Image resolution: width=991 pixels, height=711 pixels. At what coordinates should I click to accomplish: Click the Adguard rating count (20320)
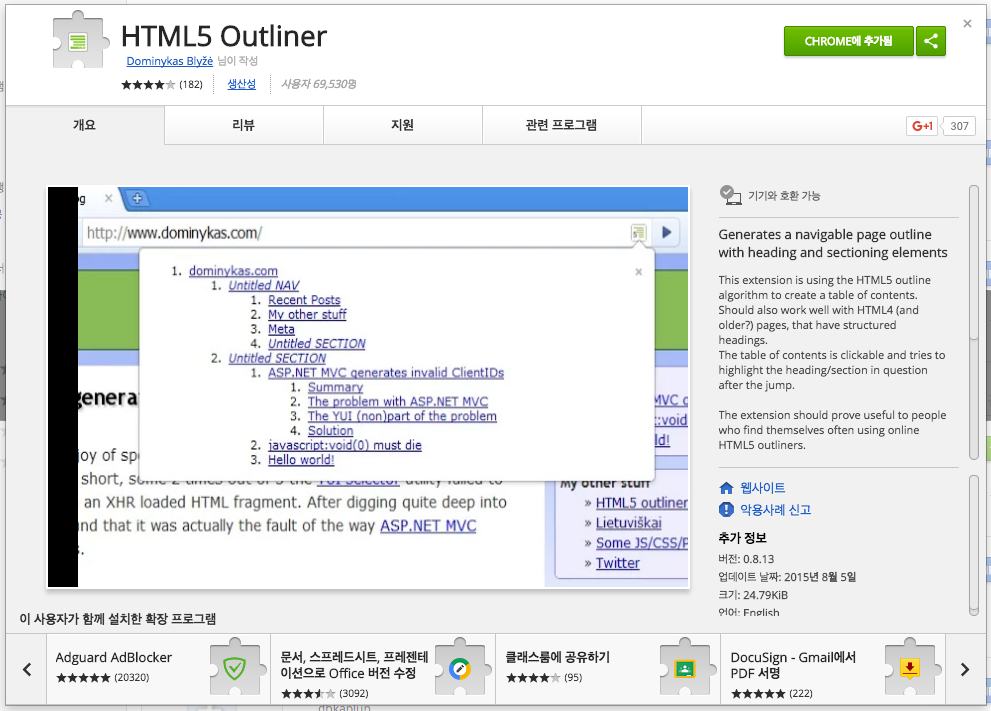[131, 678]
